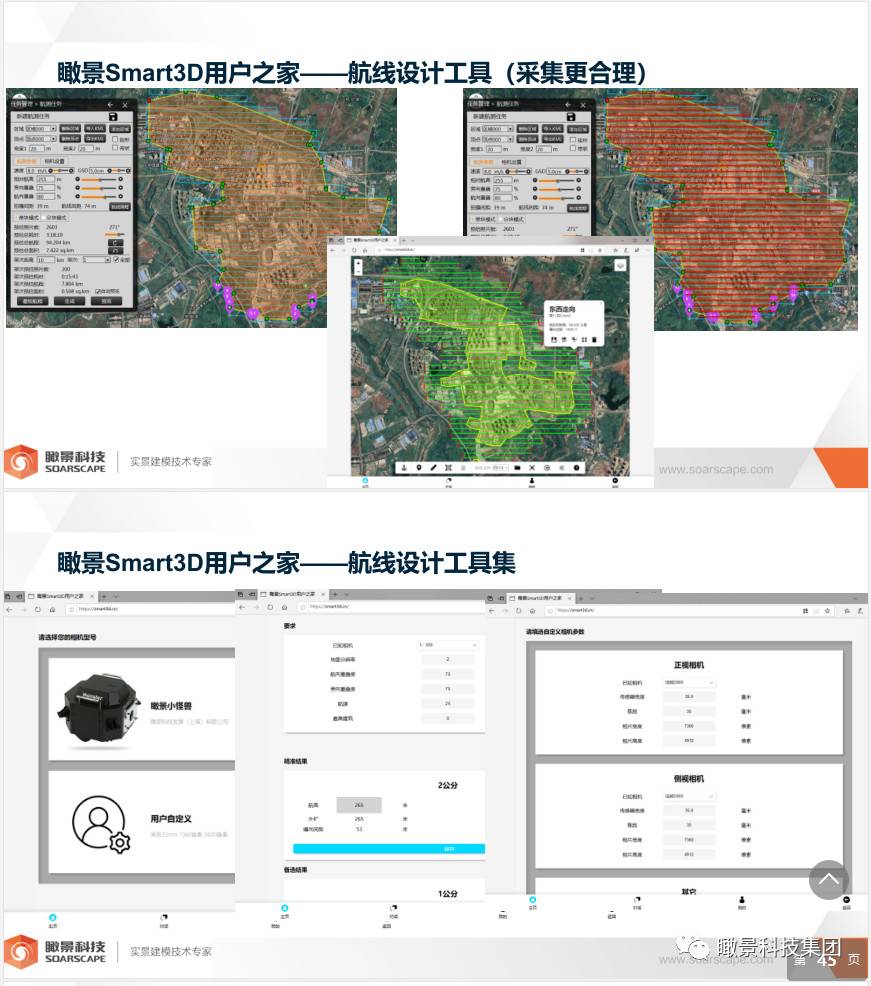Select the 分块模式 radio in left panel

click(43, 218)
